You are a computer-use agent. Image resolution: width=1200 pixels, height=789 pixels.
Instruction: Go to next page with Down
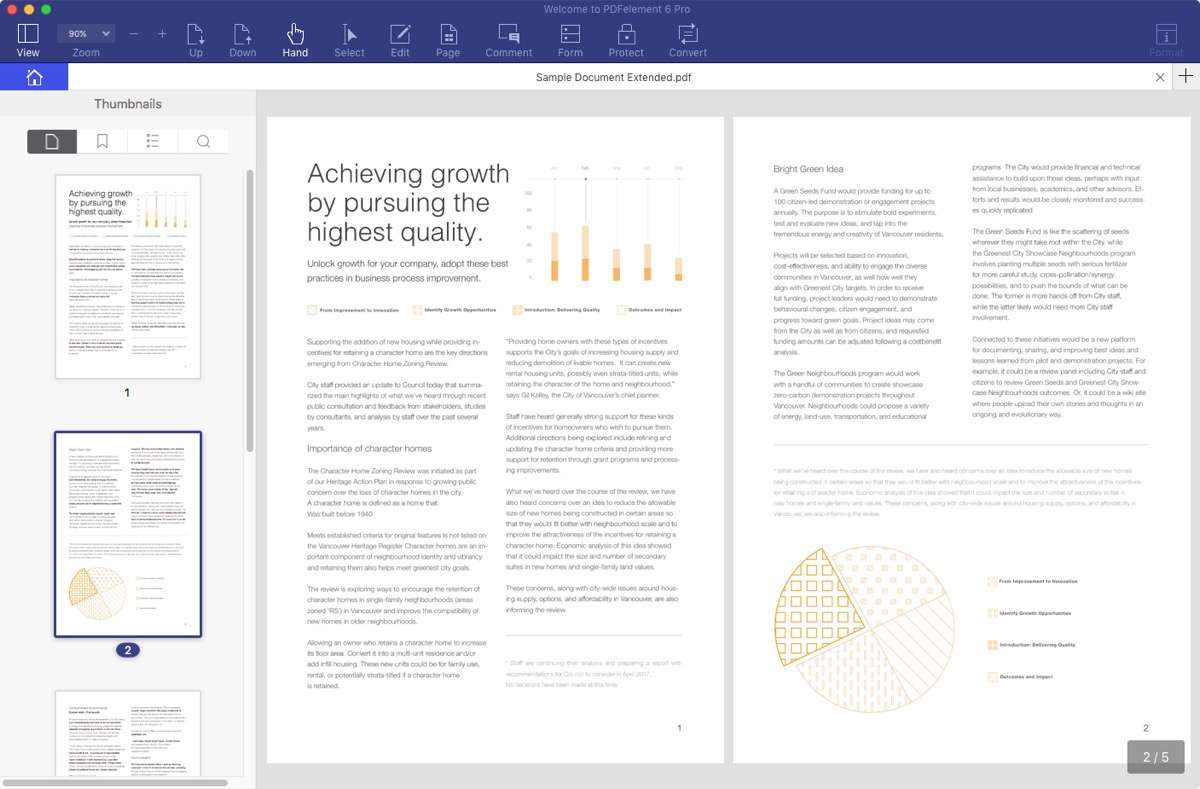click(x=243, y=40)
